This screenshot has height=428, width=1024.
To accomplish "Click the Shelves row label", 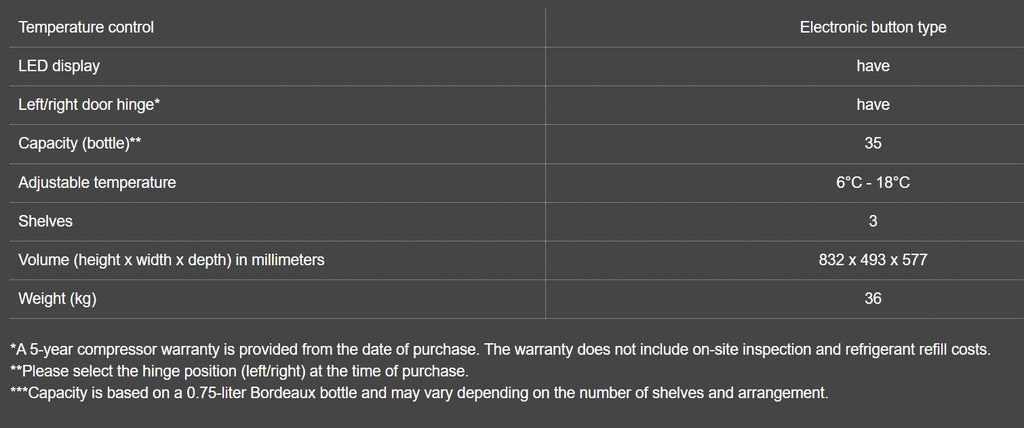I will click(x=46, y=221).
